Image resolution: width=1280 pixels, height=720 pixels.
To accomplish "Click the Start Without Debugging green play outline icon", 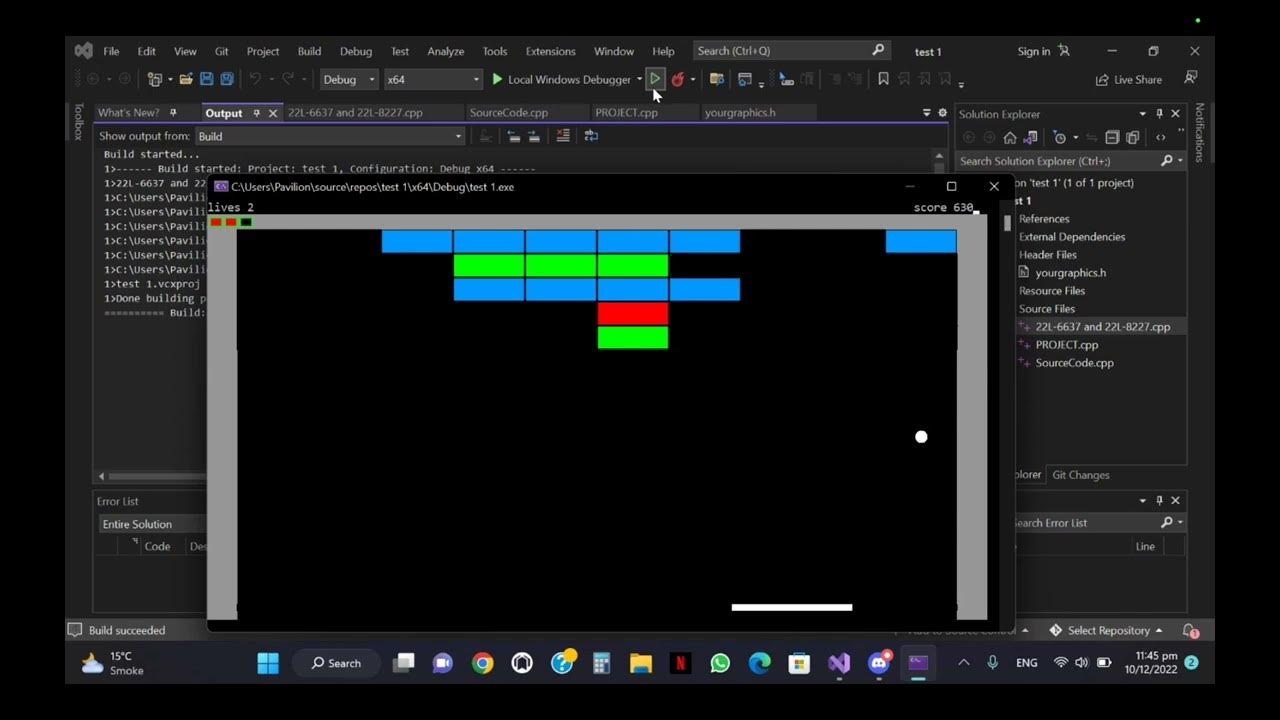I will point(654,79).
